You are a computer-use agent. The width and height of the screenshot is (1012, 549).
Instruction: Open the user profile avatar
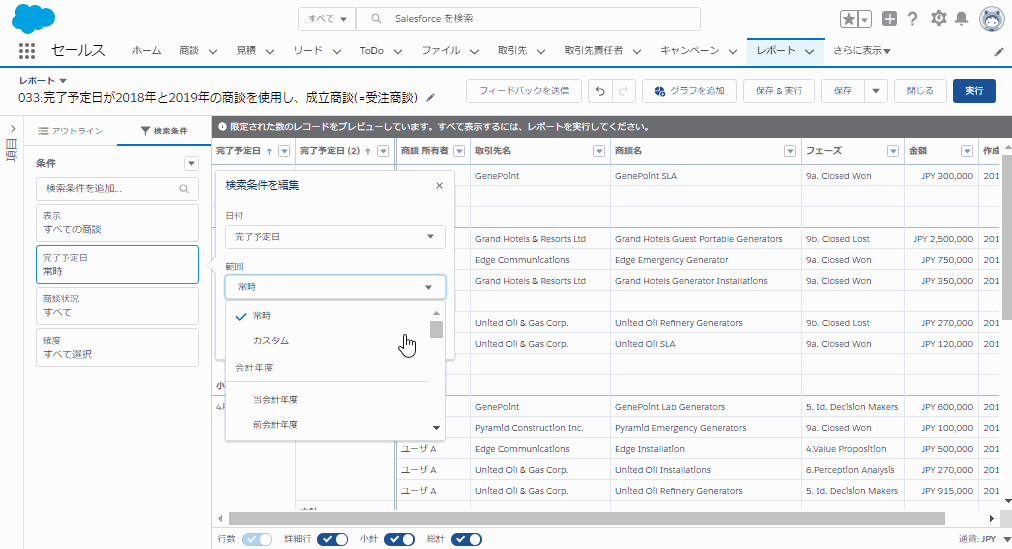[991, 19]
